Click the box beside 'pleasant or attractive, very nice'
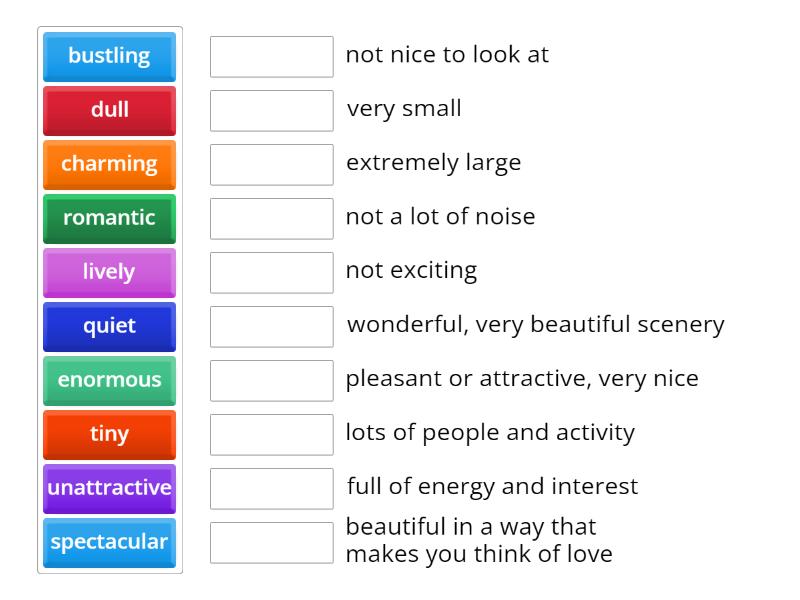The image size is (800, 600). [272, 381]
